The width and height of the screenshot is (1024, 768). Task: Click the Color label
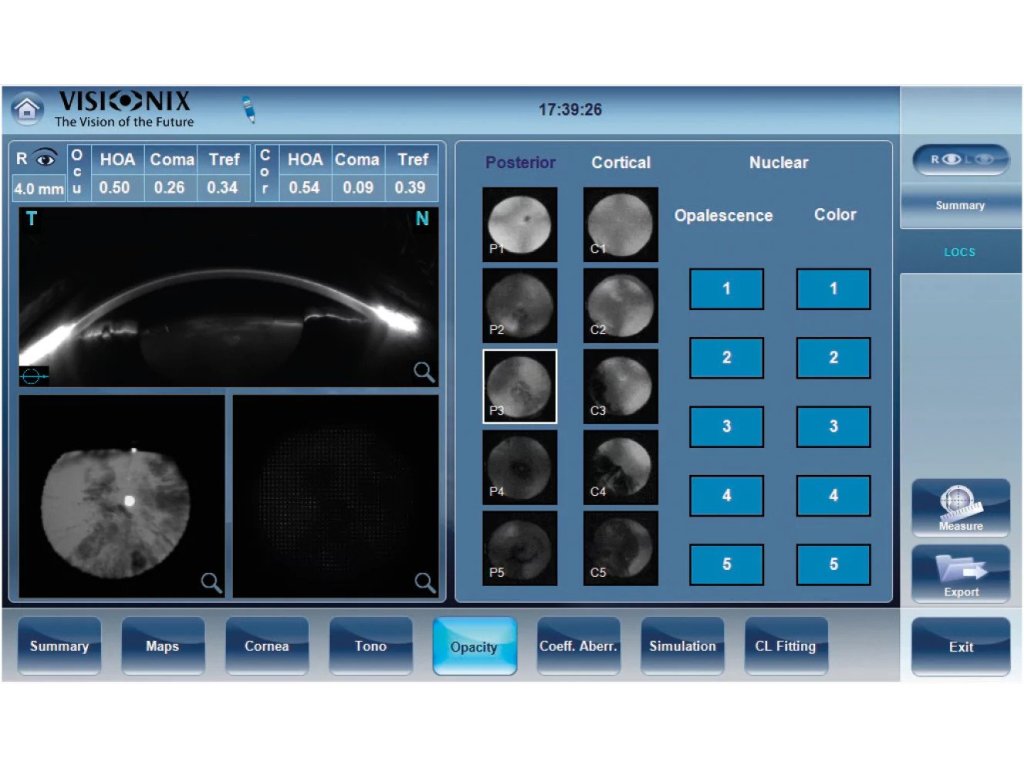[835, 215]
